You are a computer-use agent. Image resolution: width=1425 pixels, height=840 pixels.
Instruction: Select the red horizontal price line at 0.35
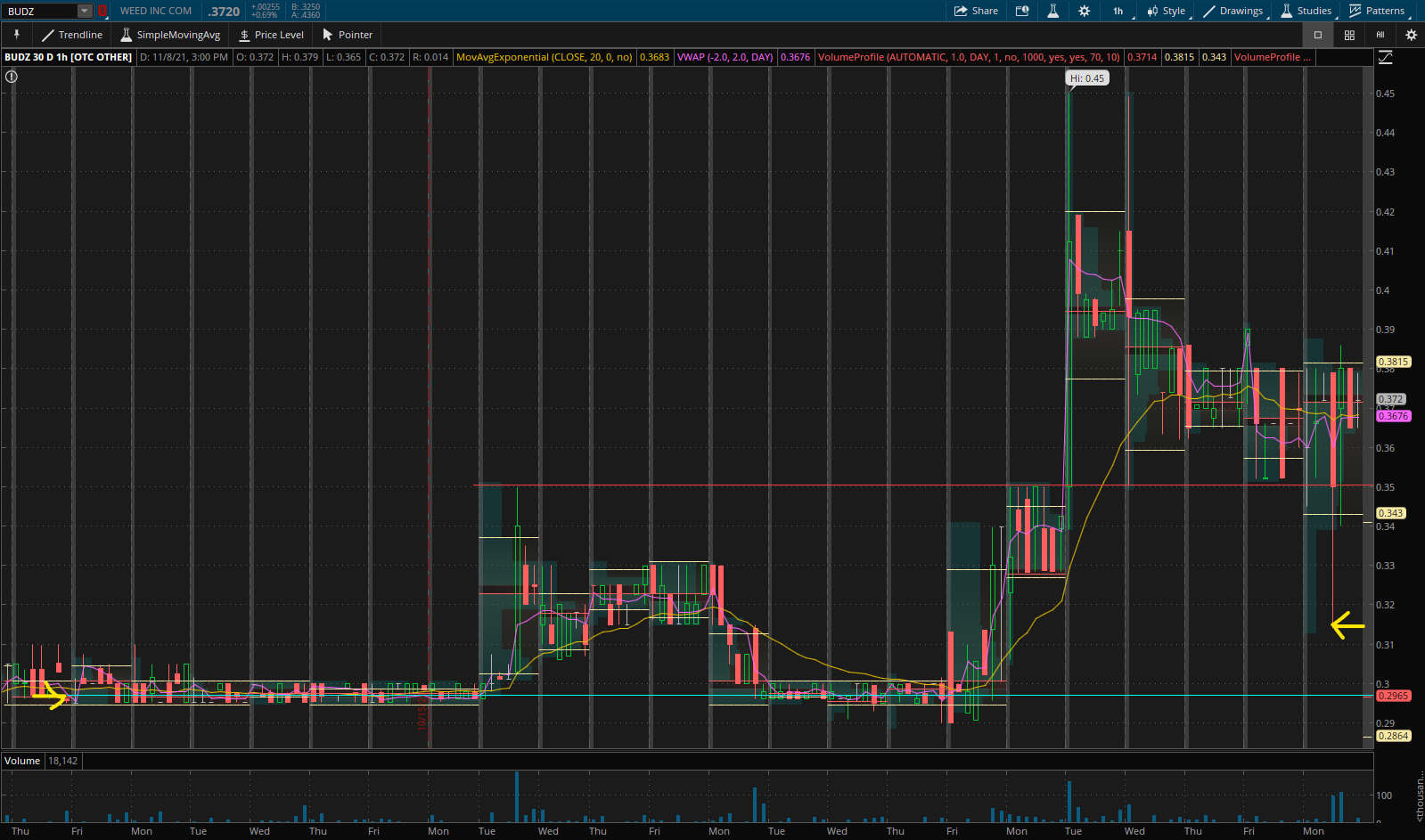[x=922, y=485]
